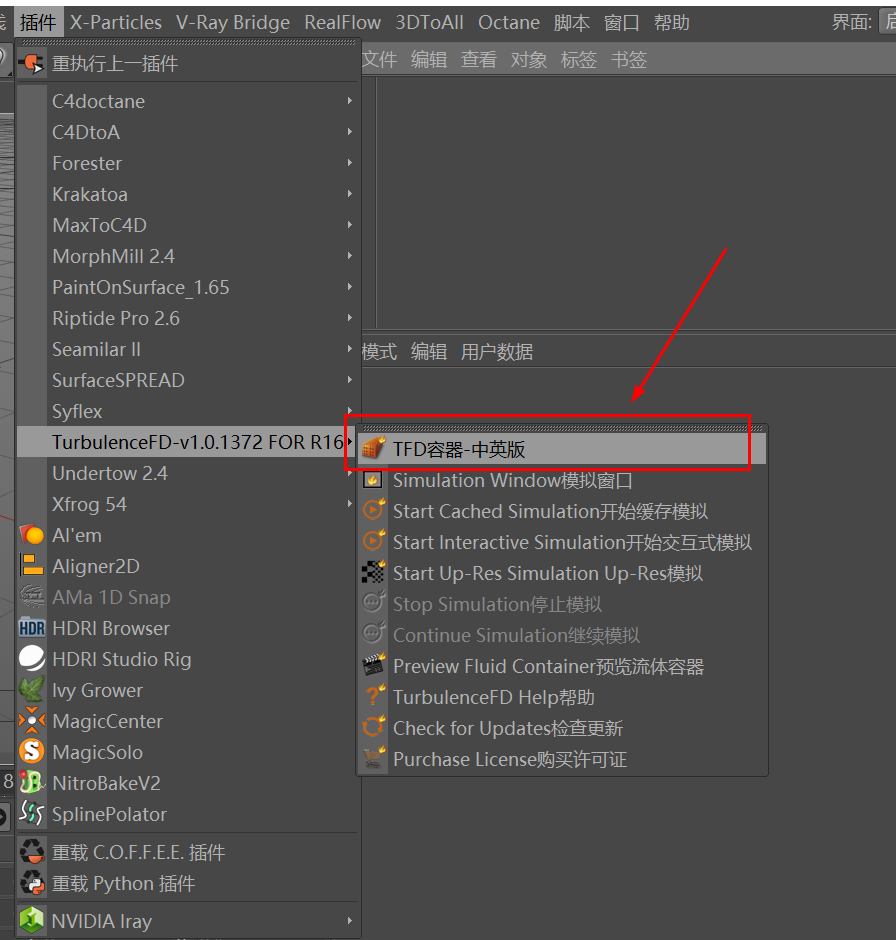Click the Aligner2D plugin icon
The width and height of the screenshot is (896, 940).
click(x=32, y=566)
